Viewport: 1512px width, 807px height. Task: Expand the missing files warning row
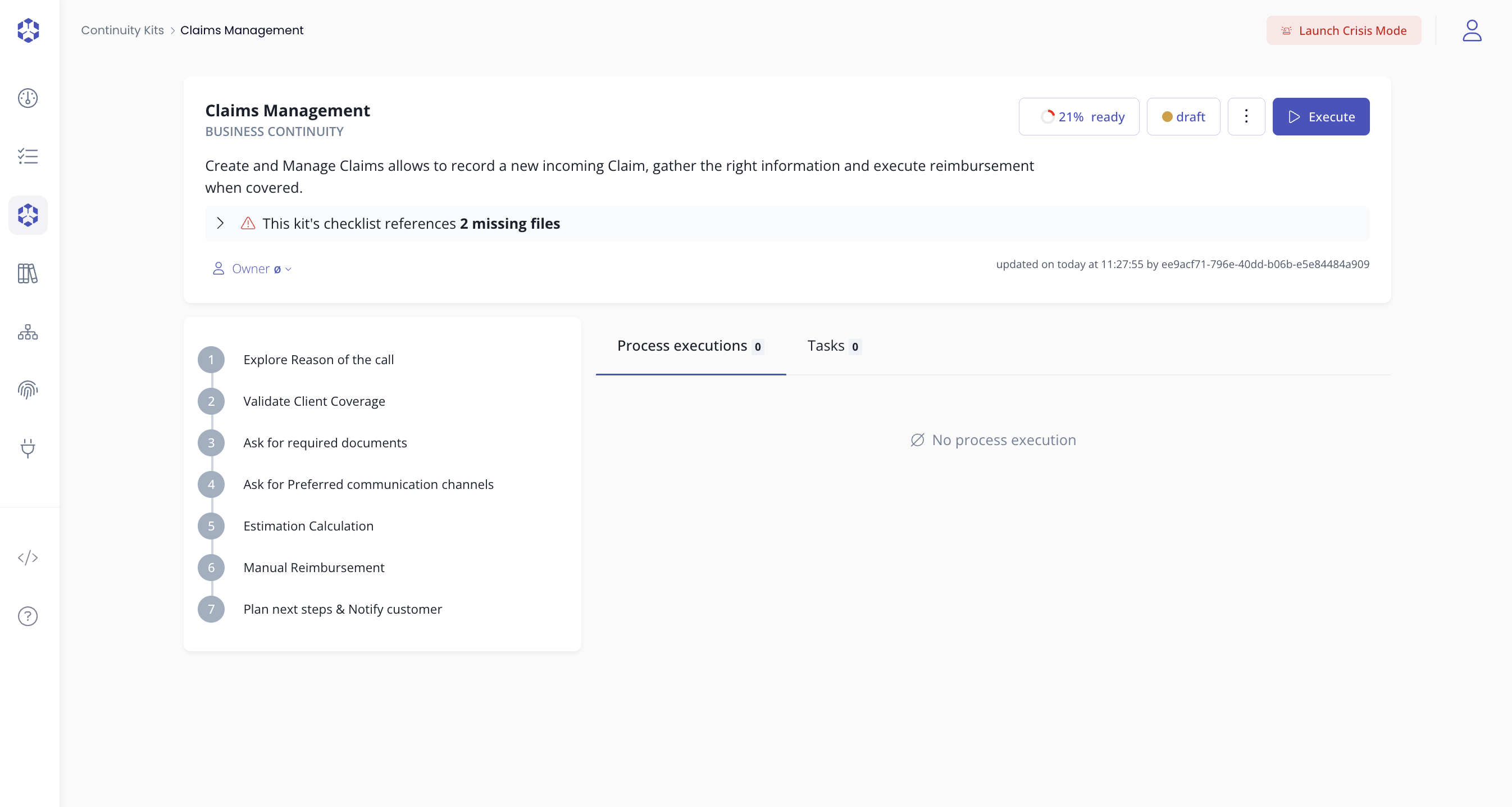220,223
